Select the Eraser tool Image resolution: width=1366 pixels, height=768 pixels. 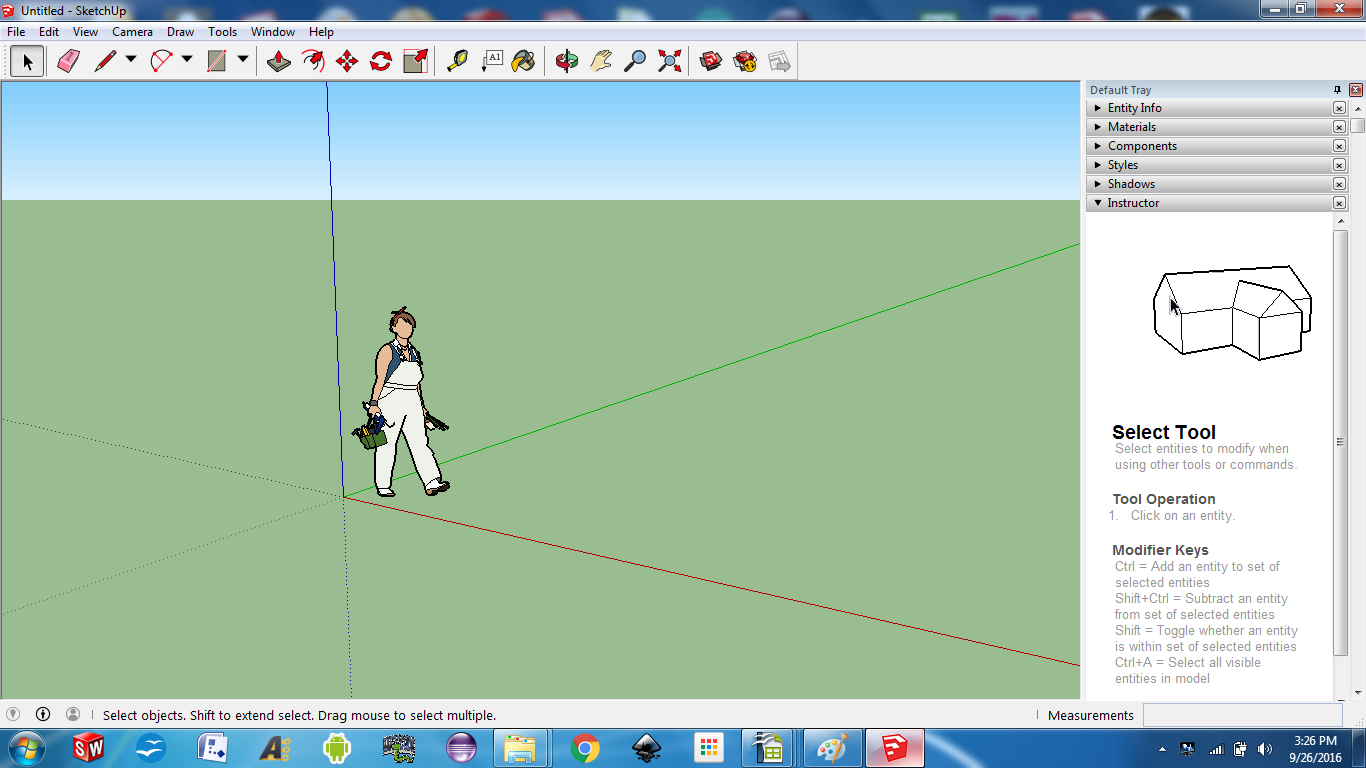(x=68, y=62)
